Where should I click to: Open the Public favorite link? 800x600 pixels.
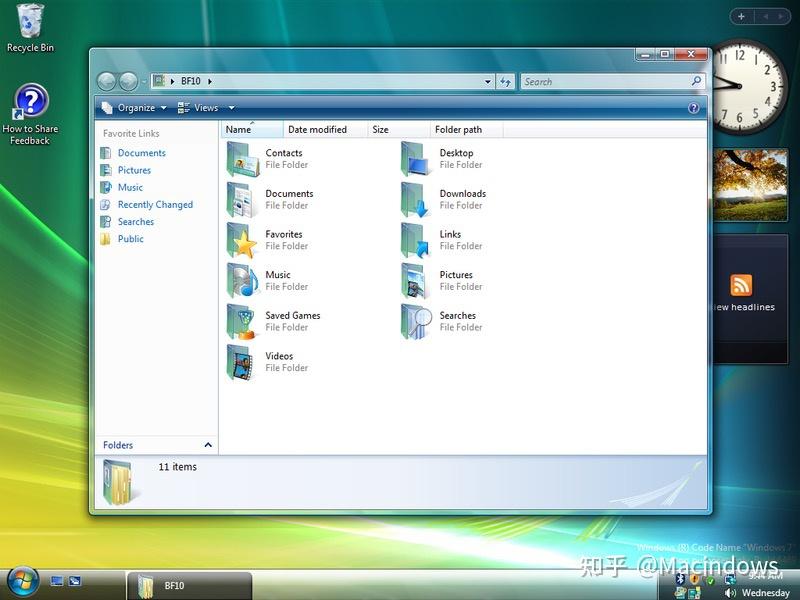tap(130, 239)
